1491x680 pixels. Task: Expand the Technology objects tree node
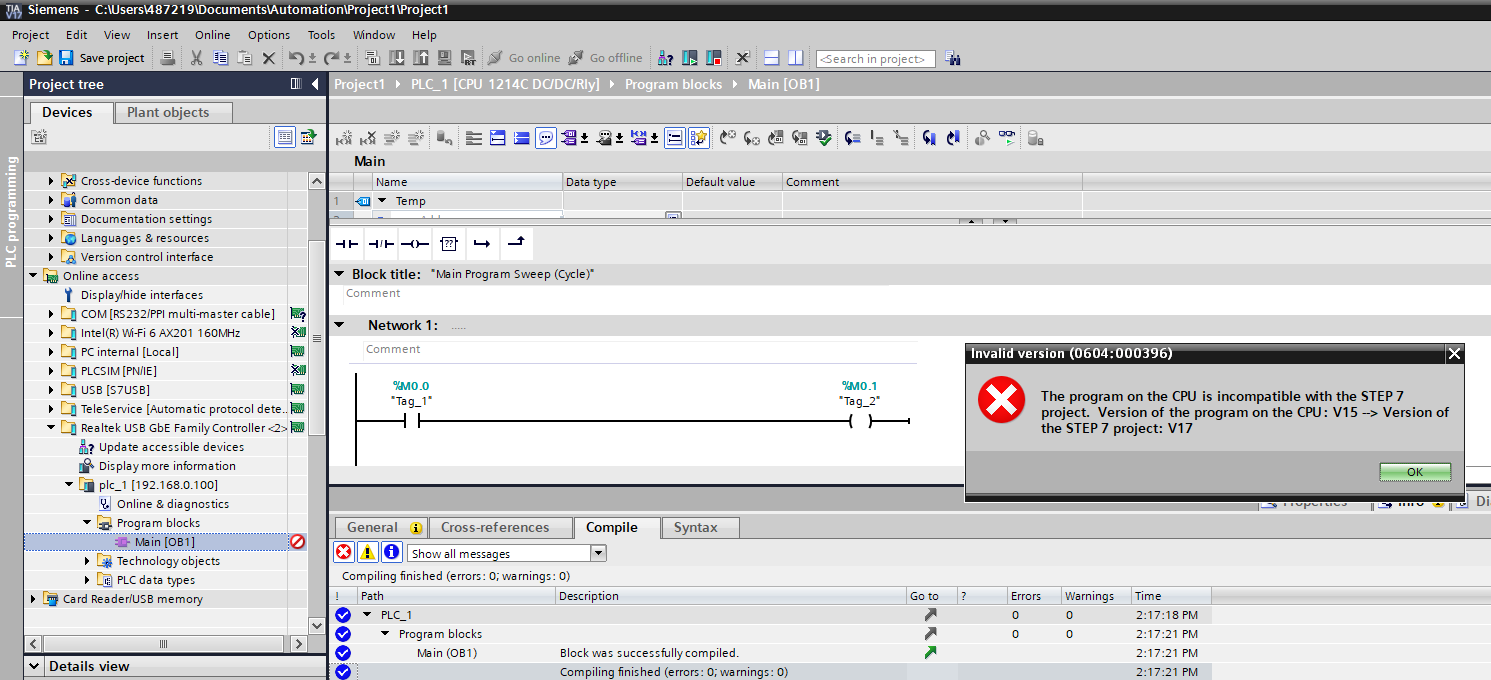[x=89, y=561]
